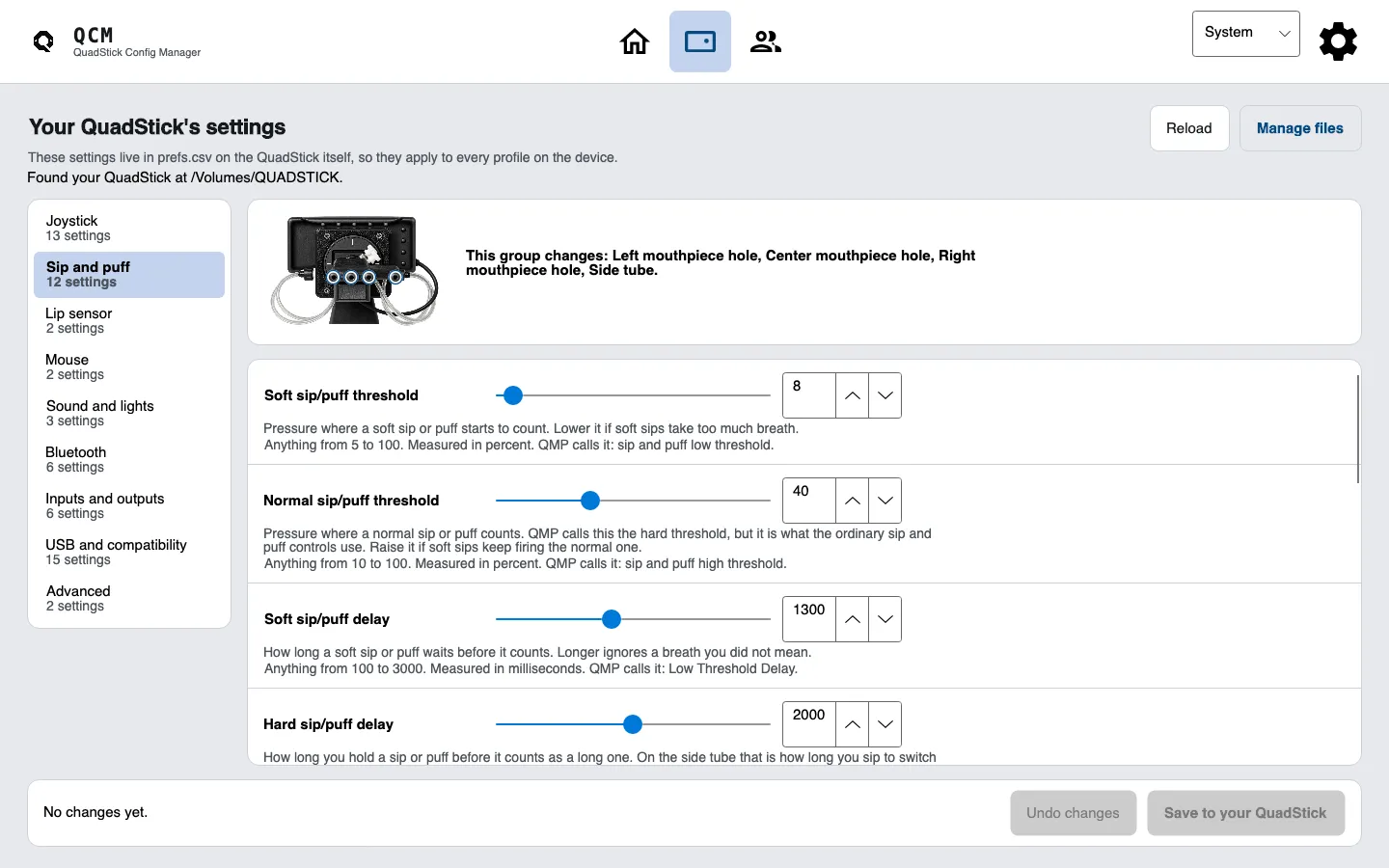
Task: Click 'No changes yet.' status text
Action: pos(95,812)
